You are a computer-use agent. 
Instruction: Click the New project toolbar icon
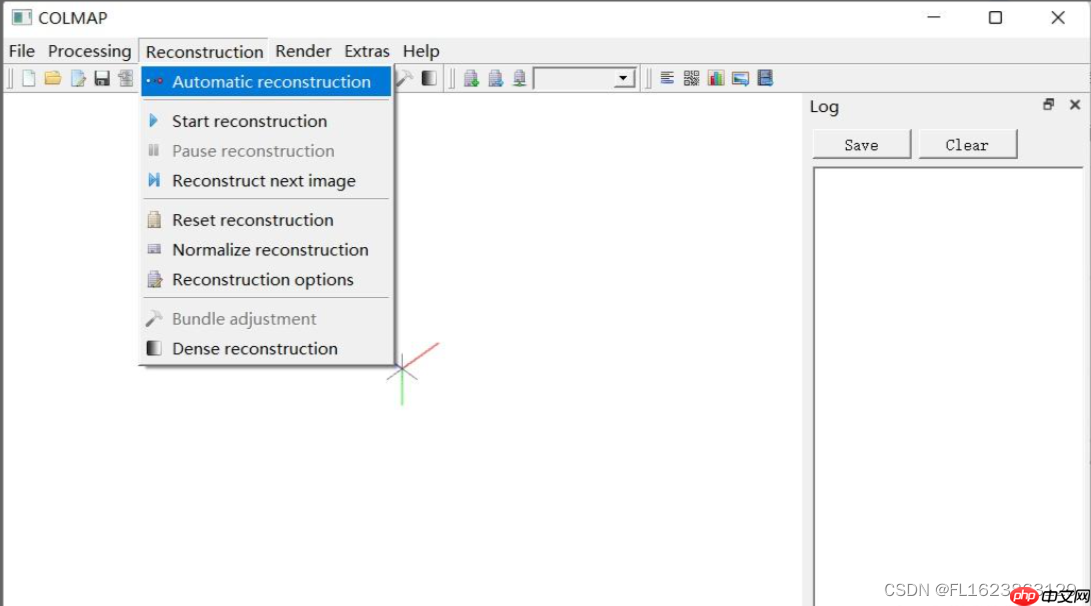[29, 78]
